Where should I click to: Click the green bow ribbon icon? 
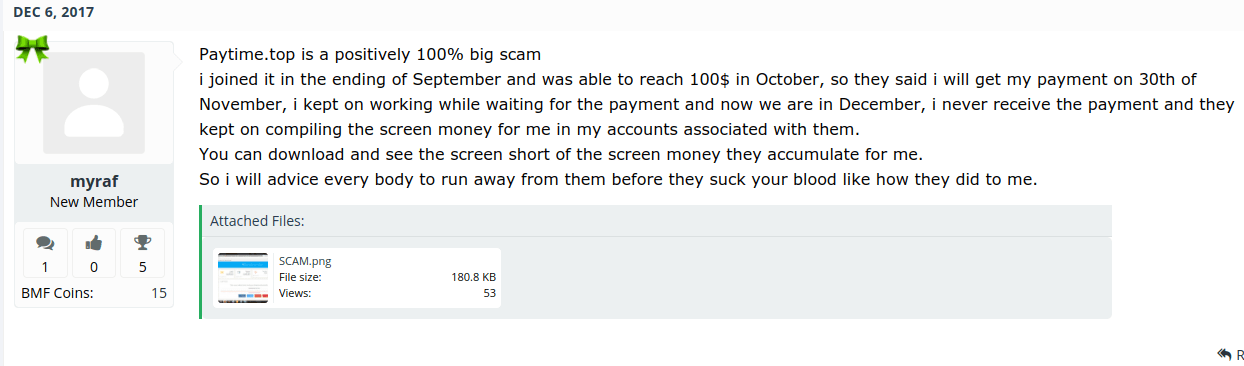[x=33, y=49]
